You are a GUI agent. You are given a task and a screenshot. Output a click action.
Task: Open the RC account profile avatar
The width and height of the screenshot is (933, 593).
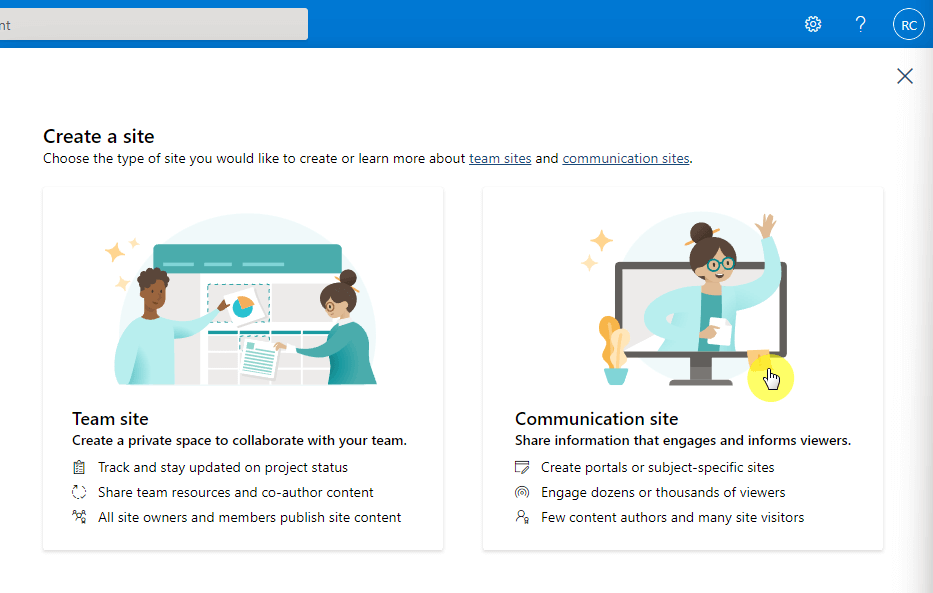[x=909, y=24]
